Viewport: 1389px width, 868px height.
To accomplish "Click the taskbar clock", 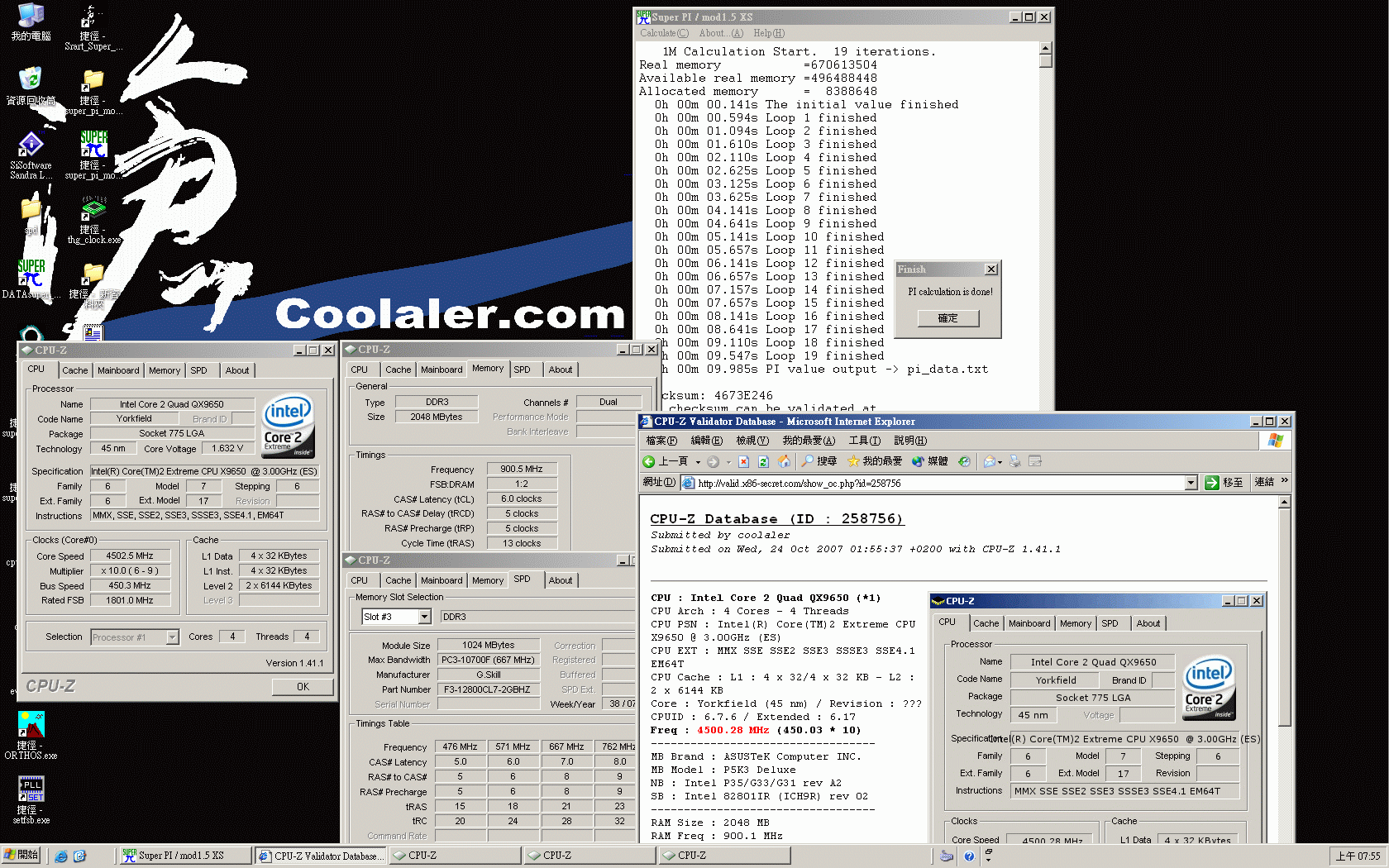I will [x=1358, y=856].
